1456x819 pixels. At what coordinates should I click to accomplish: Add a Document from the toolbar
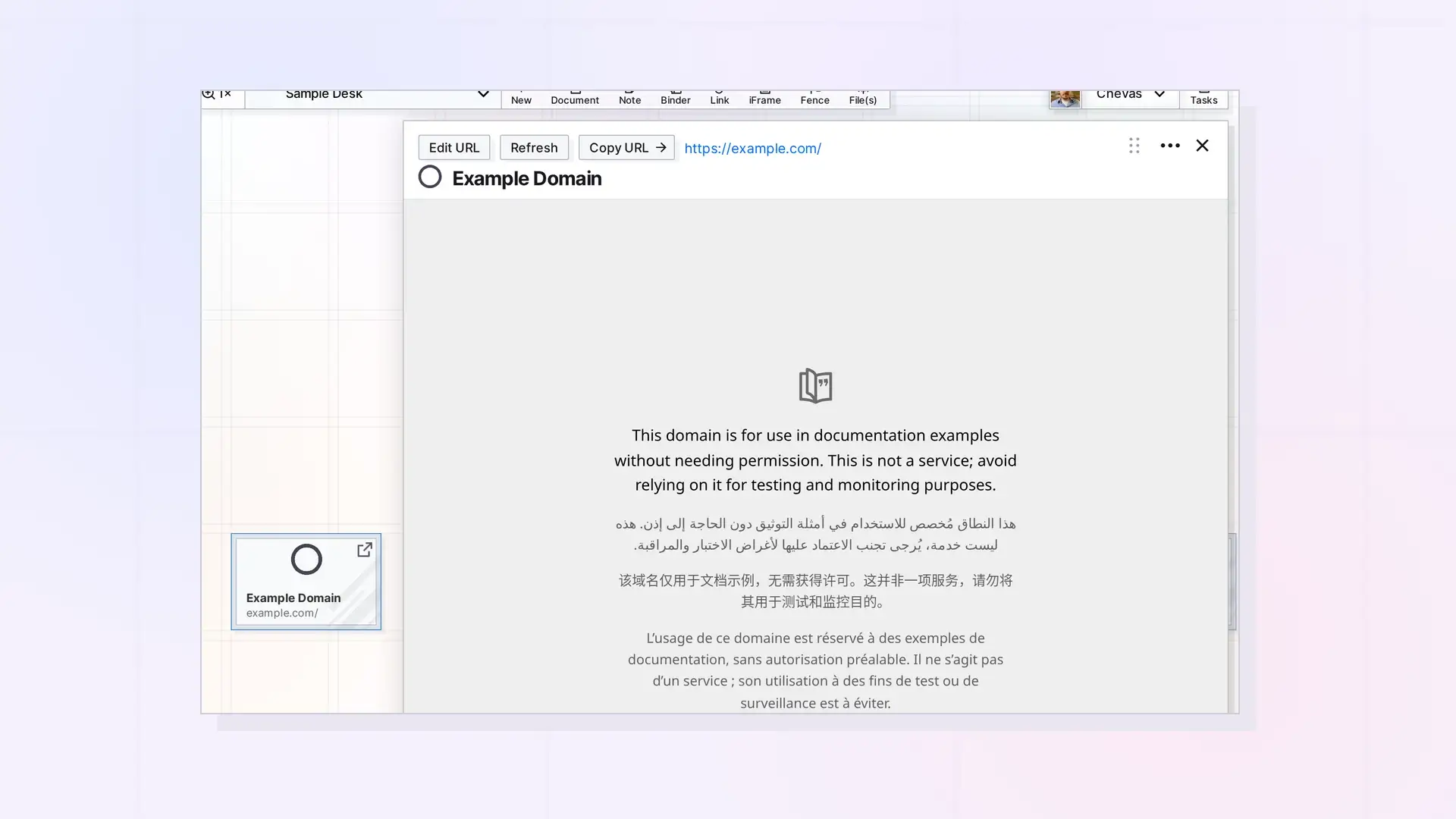(x=575, y=99)
